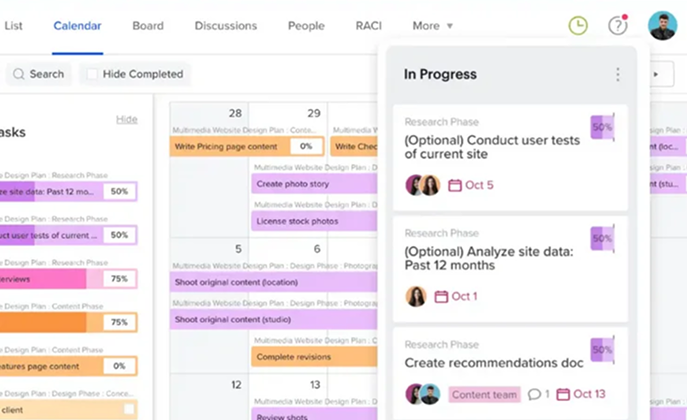The image size is (687, 420).
Task: Expand the More dropdown menu
Action: coord(432,26)
